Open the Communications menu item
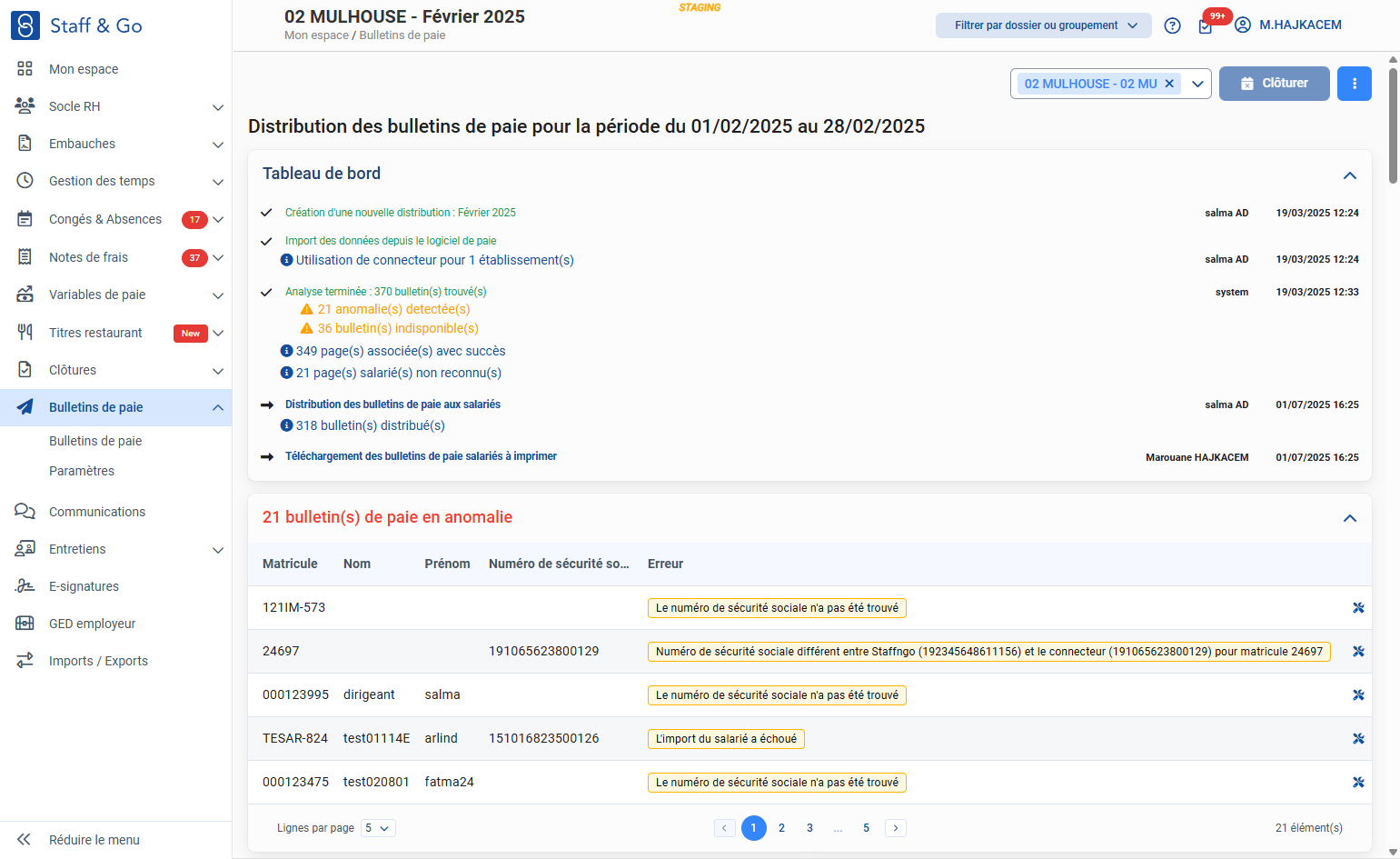This screenshot has height=859, width=1400. [x=97, y=512]
